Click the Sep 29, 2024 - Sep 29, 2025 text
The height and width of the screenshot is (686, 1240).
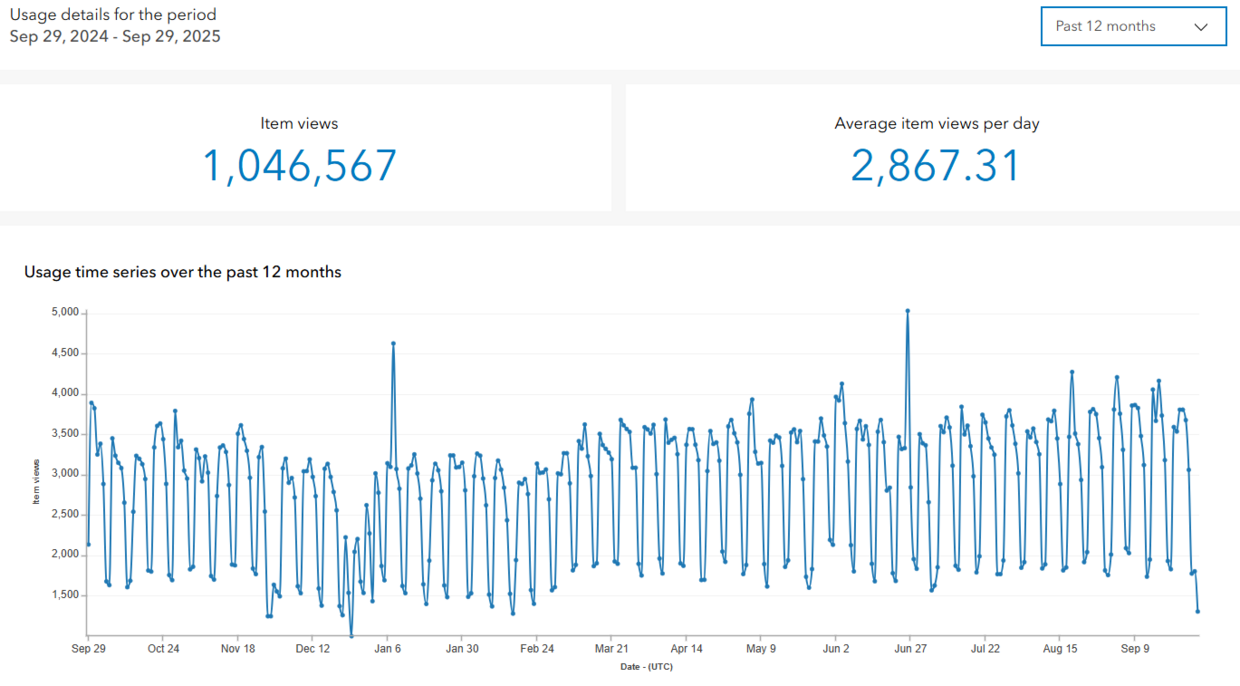116,36
